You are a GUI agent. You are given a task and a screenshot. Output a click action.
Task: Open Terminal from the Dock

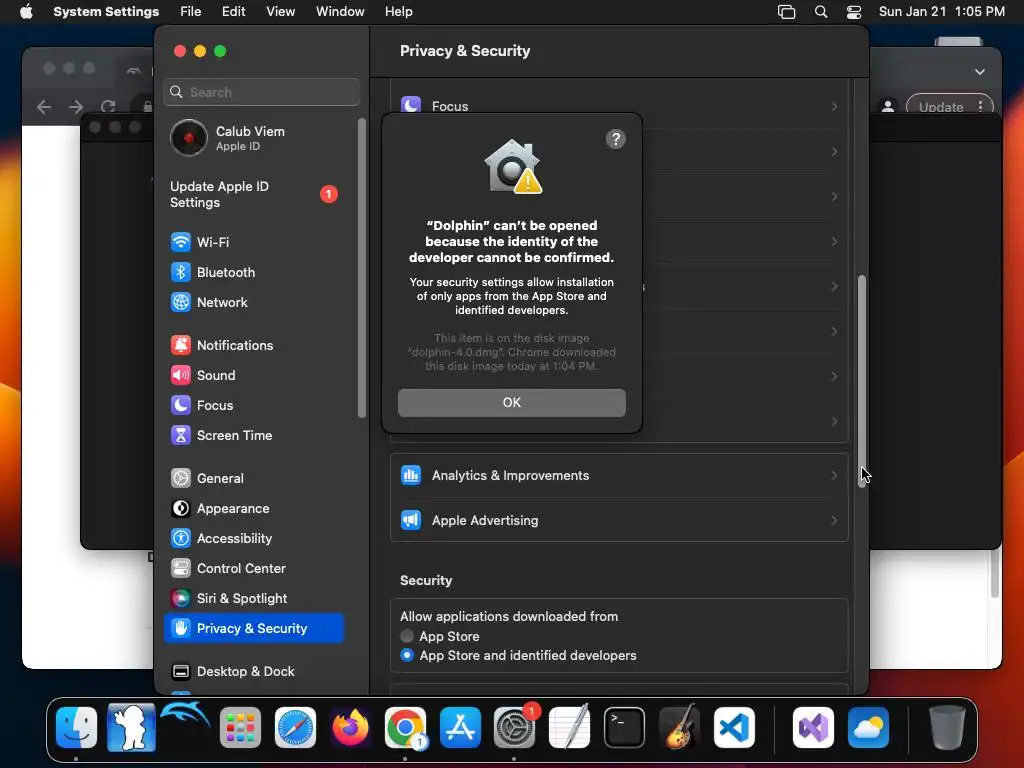click(624, 728)
